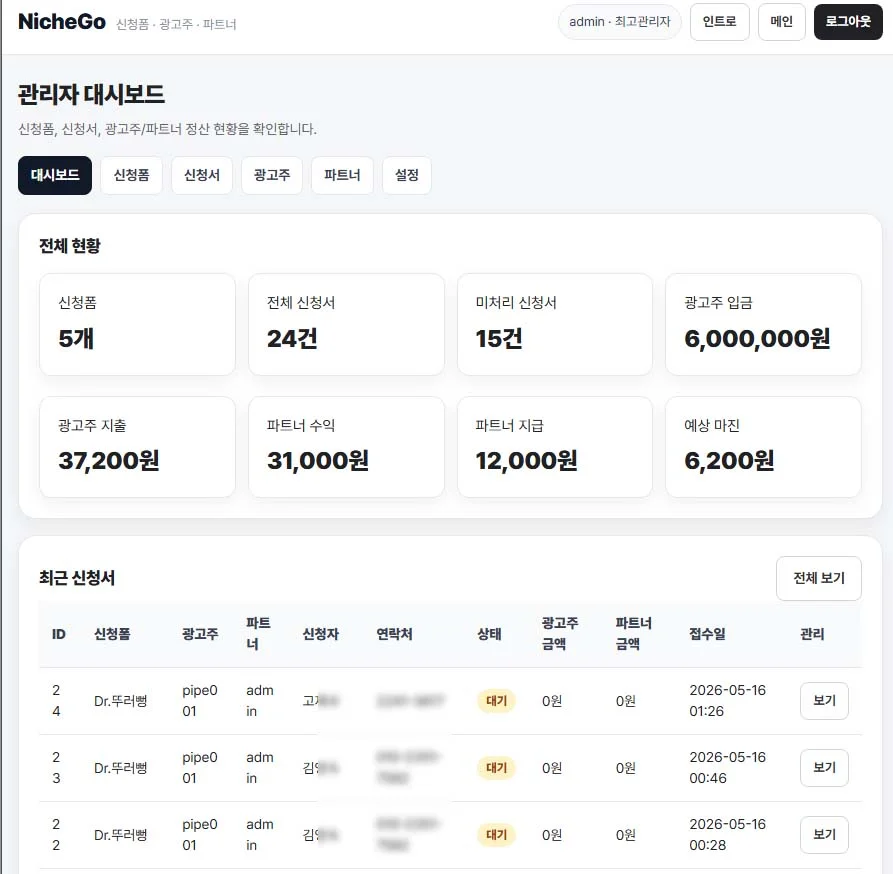The image size is (893, 874).
Task: Click the 예상 마진 6,200원 card
Action: (763, 447)
